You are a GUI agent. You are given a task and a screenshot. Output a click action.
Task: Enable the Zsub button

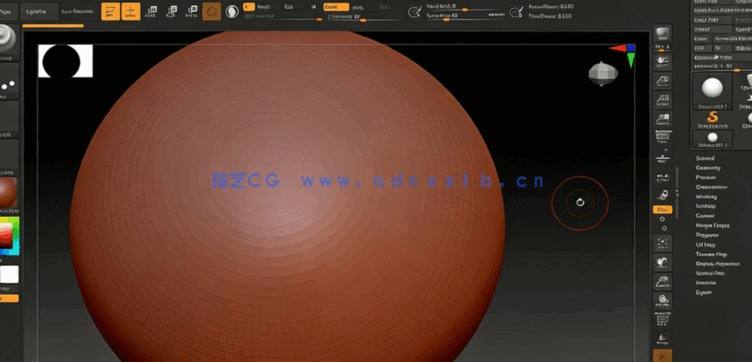pos(358,7)
